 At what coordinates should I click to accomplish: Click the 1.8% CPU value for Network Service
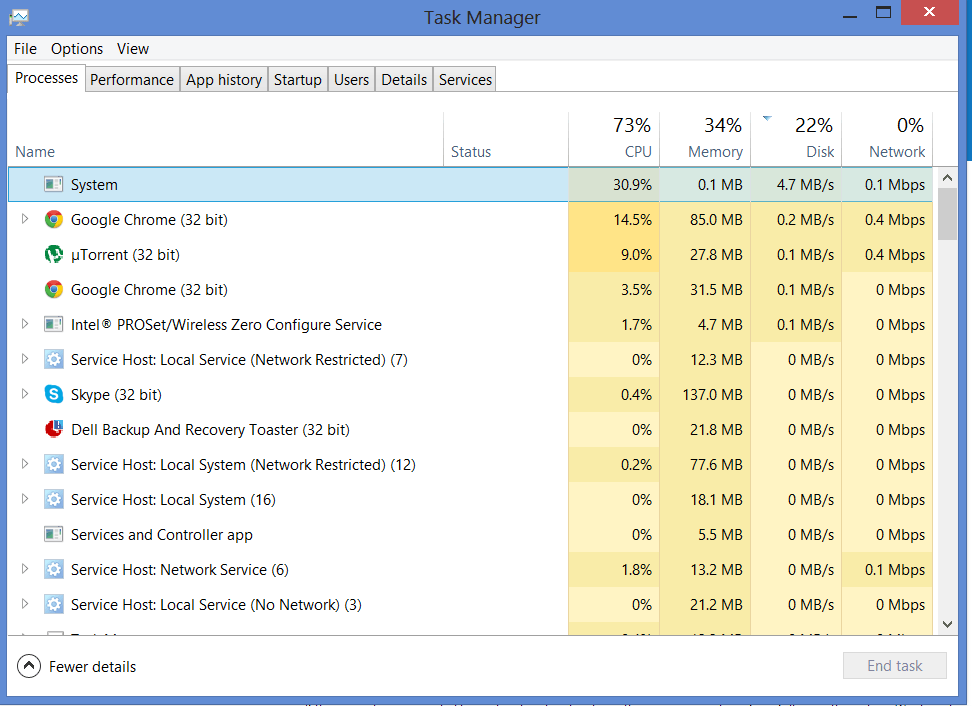(x=637, y=570)
